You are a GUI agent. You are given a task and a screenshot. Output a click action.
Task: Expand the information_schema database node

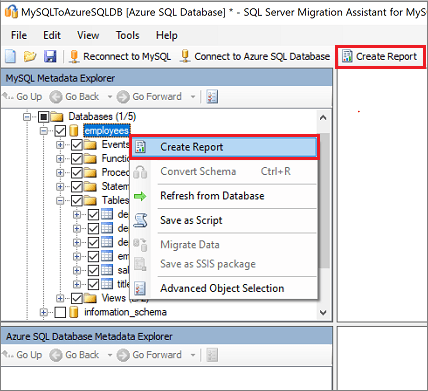(44, 312)
